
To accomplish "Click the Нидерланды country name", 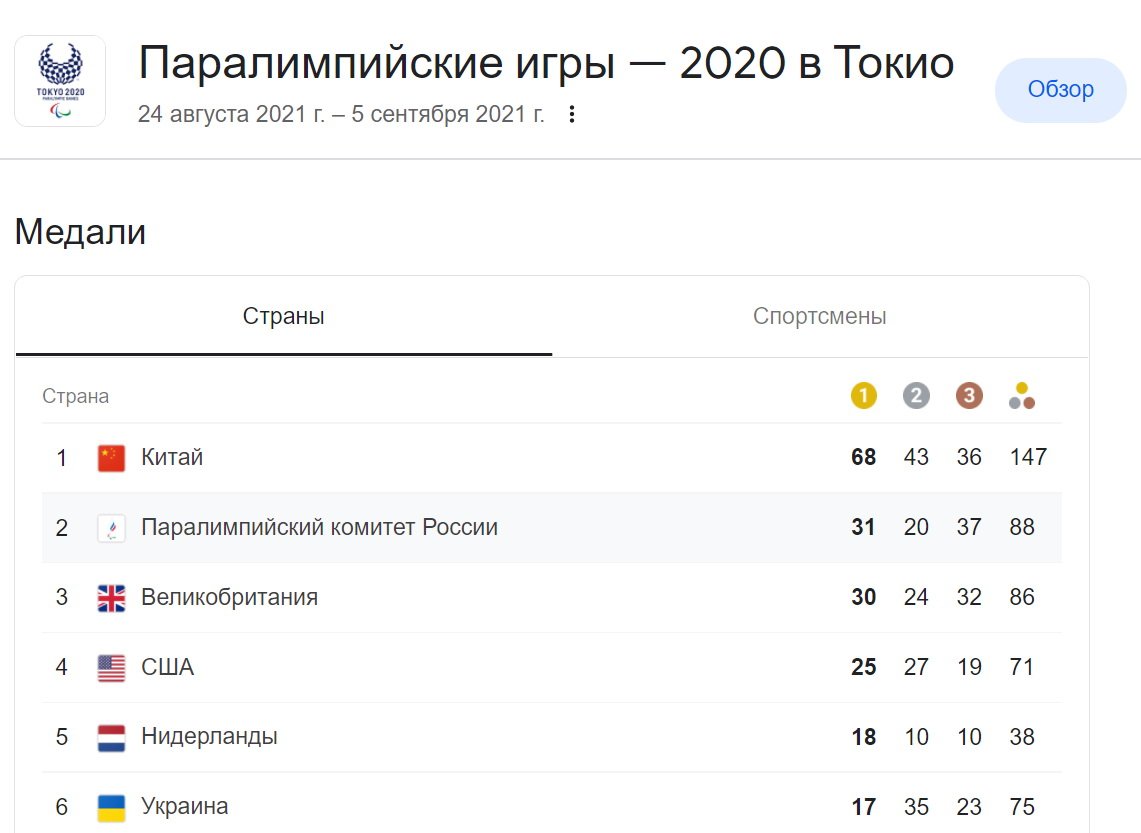I will pyautogui.click(x=209, y=737).
